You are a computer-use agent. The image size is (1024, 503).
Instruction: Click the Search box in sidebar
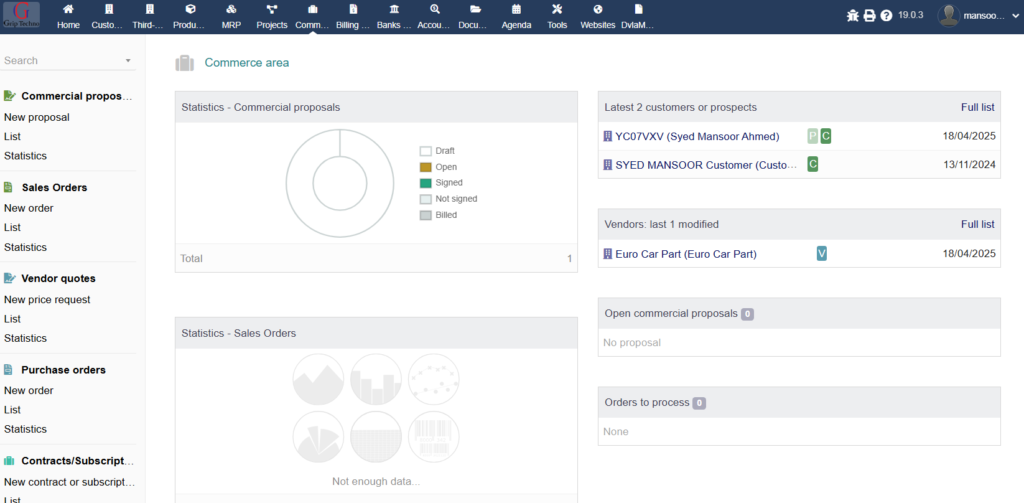[x=60, y=61]
